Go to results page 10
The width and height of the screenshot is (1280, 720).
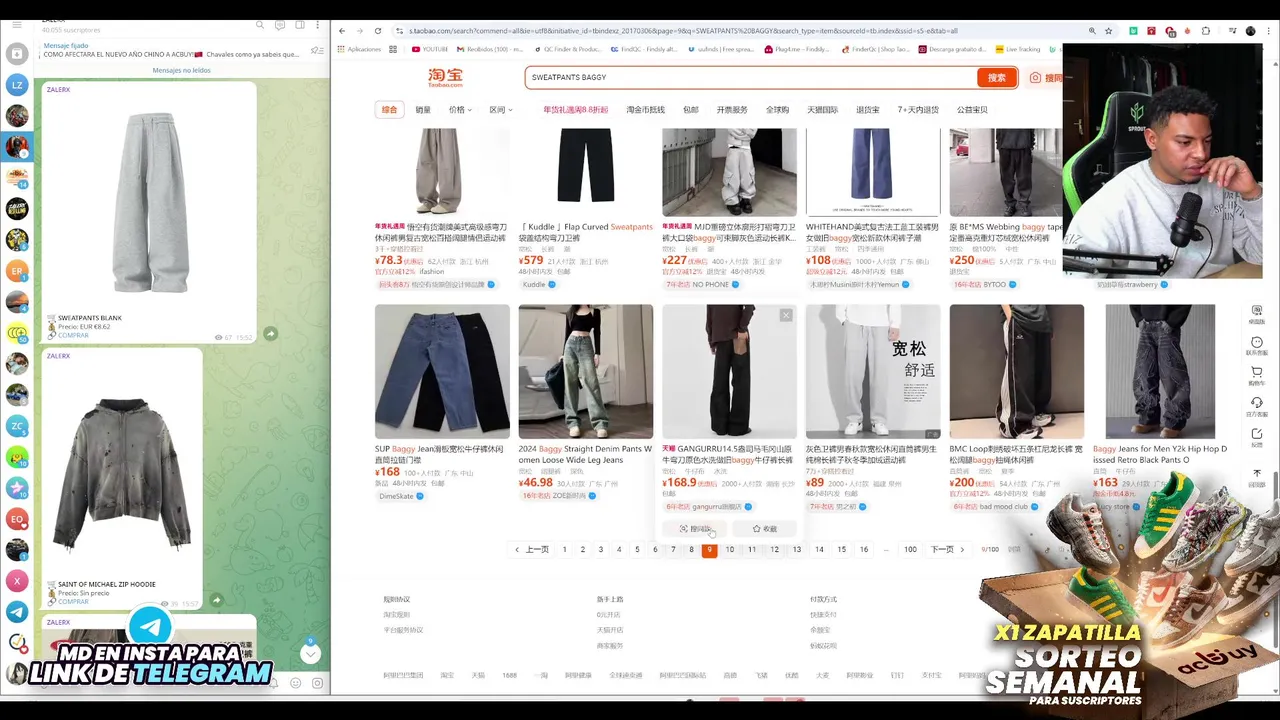point(729,549)
